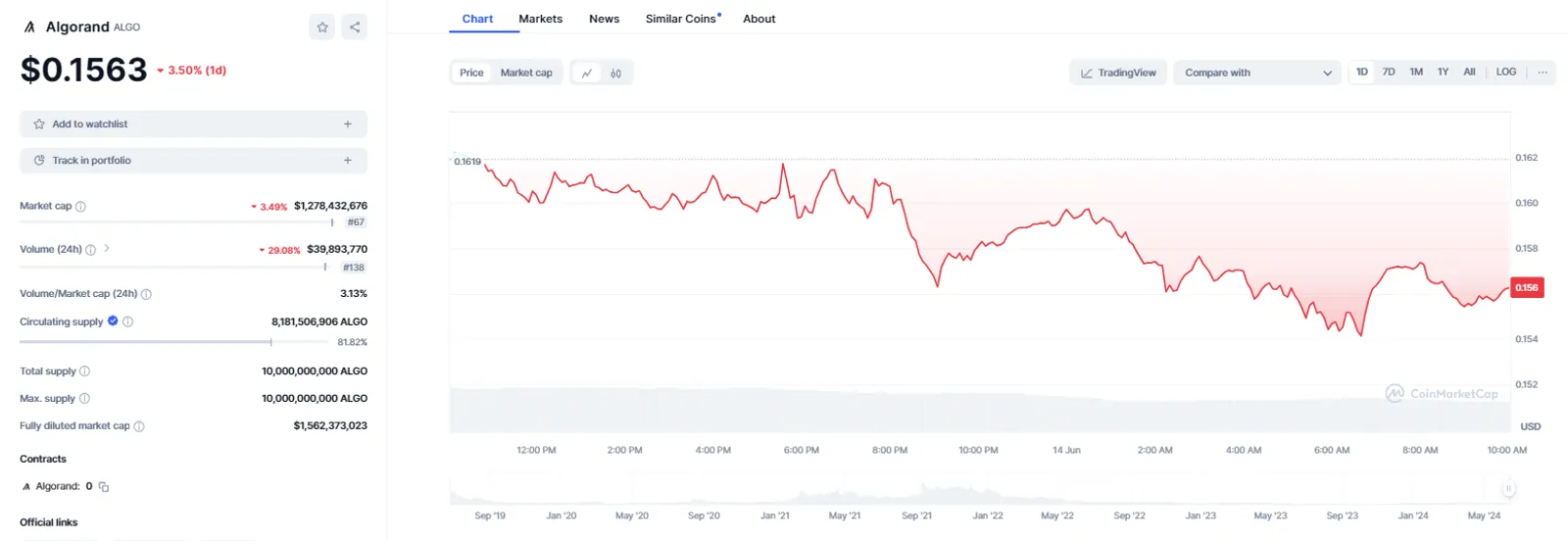Open the Similar Coins tab
Viewport: 1568px width, 541px height.
682,19
